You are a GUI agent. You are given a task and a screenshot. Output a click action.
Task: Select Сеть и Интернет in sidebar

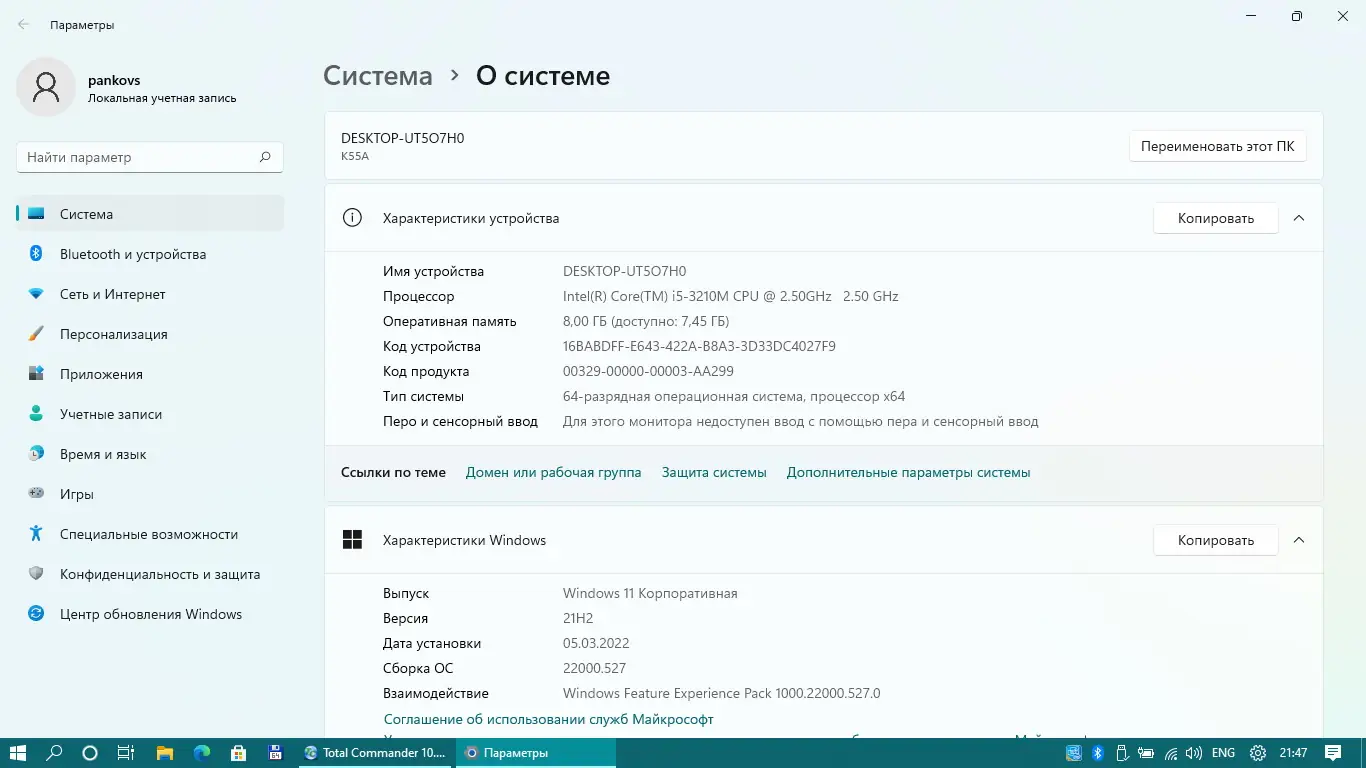113,294
